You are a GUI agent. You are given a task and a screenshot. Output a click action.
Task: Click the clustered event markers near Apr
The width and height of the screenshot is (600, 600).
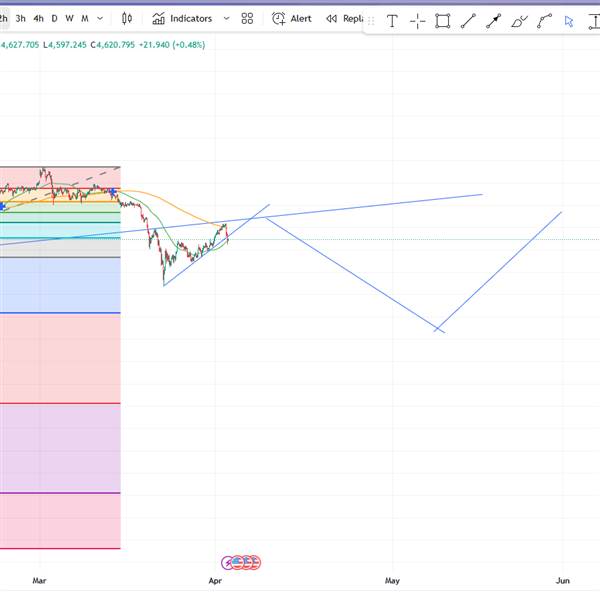click(241, 562)
